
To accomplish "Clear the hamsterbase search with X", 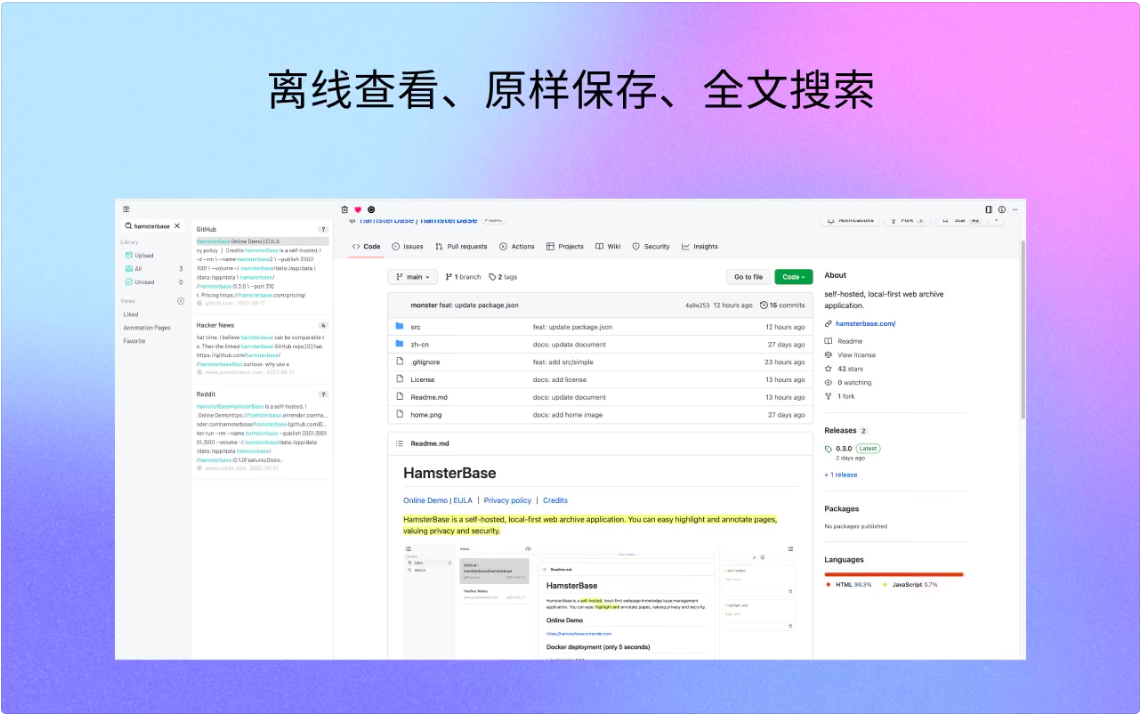I will 177,226.
